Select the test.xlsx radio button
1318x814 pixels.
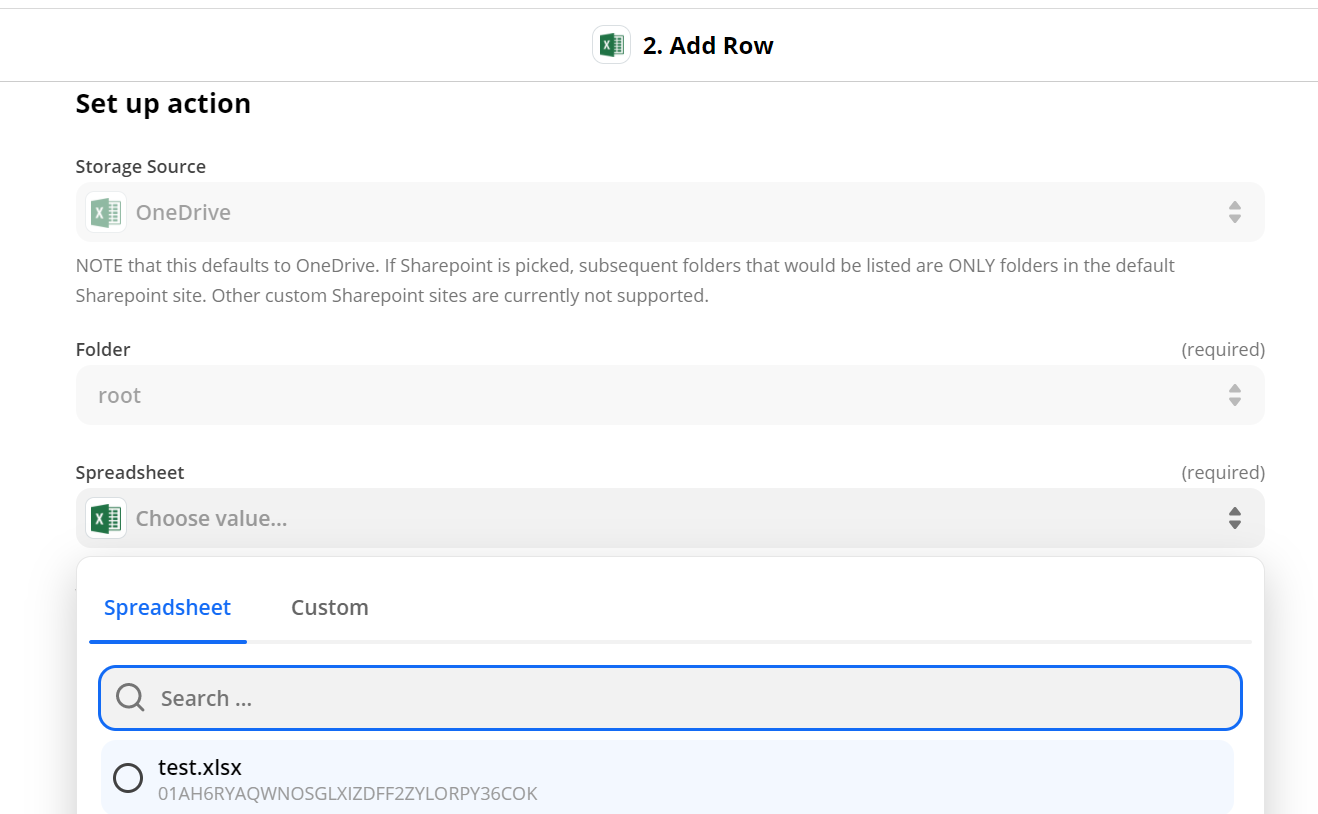click(x=128, y=778)
